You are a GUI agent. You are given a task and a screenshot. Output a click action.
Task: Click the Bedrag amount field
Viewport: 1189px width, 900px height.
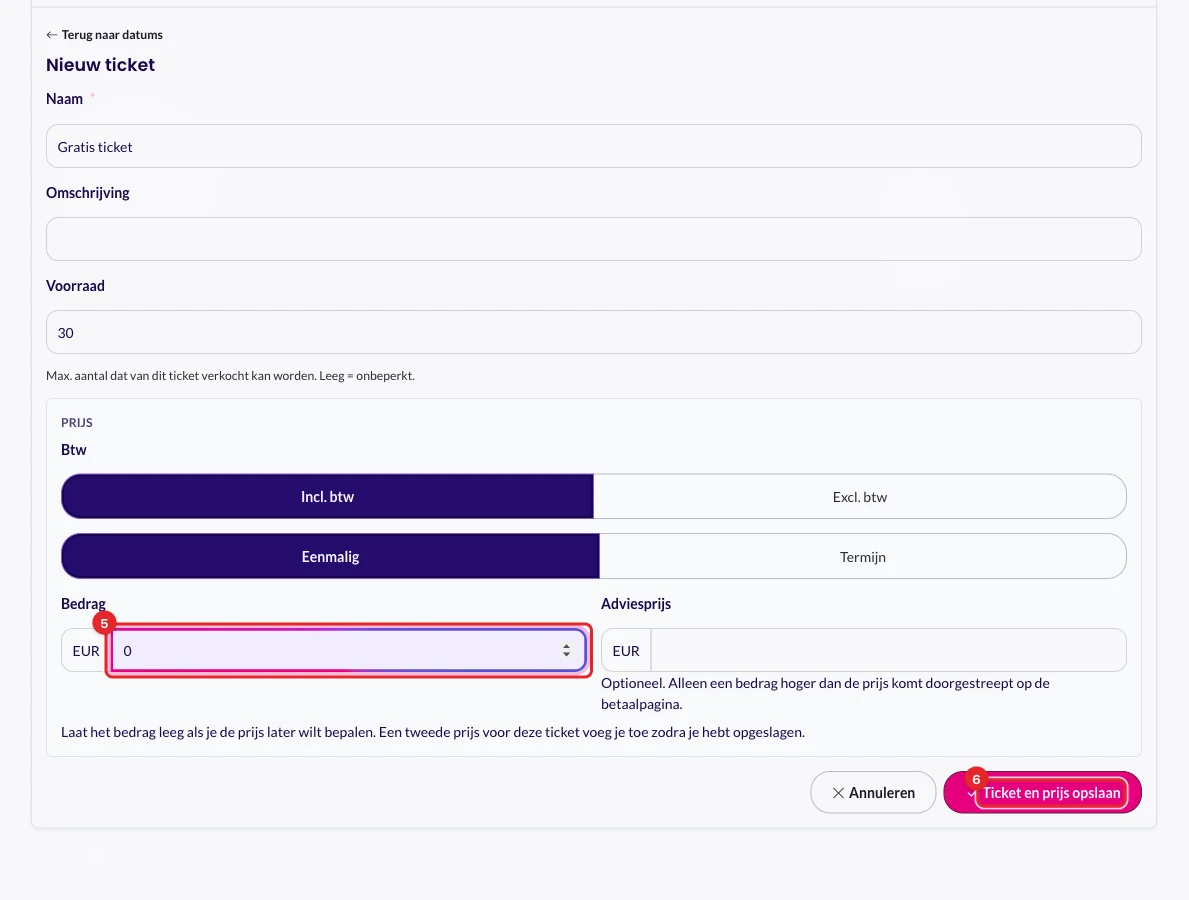click(x=349, y=651)
